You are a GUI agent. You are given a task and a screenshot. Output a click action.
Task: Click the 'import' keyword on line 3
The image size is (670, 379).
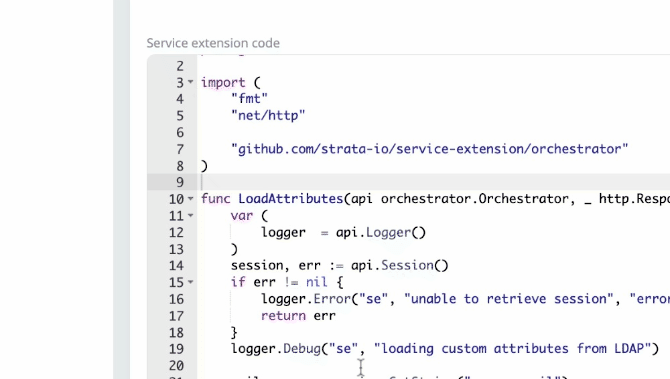[223, 82]
